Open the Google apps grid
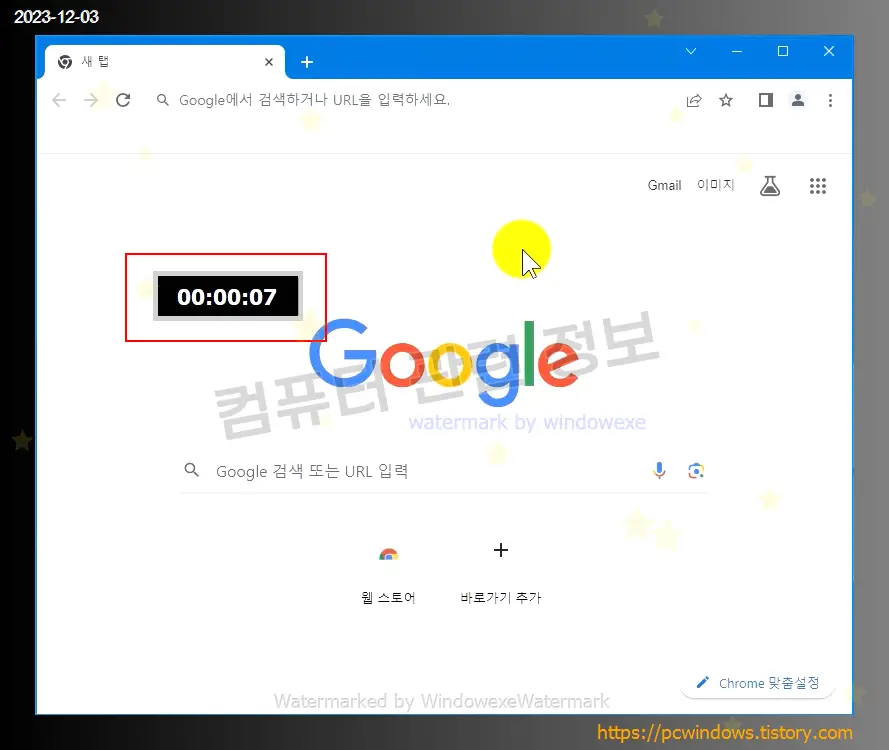 818,185
